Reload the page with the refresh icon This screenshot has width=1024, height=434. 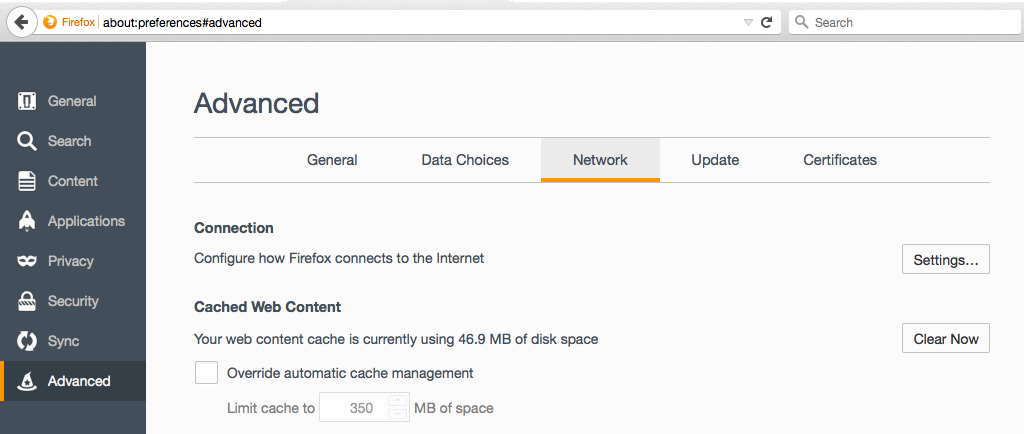click(767, 22)
